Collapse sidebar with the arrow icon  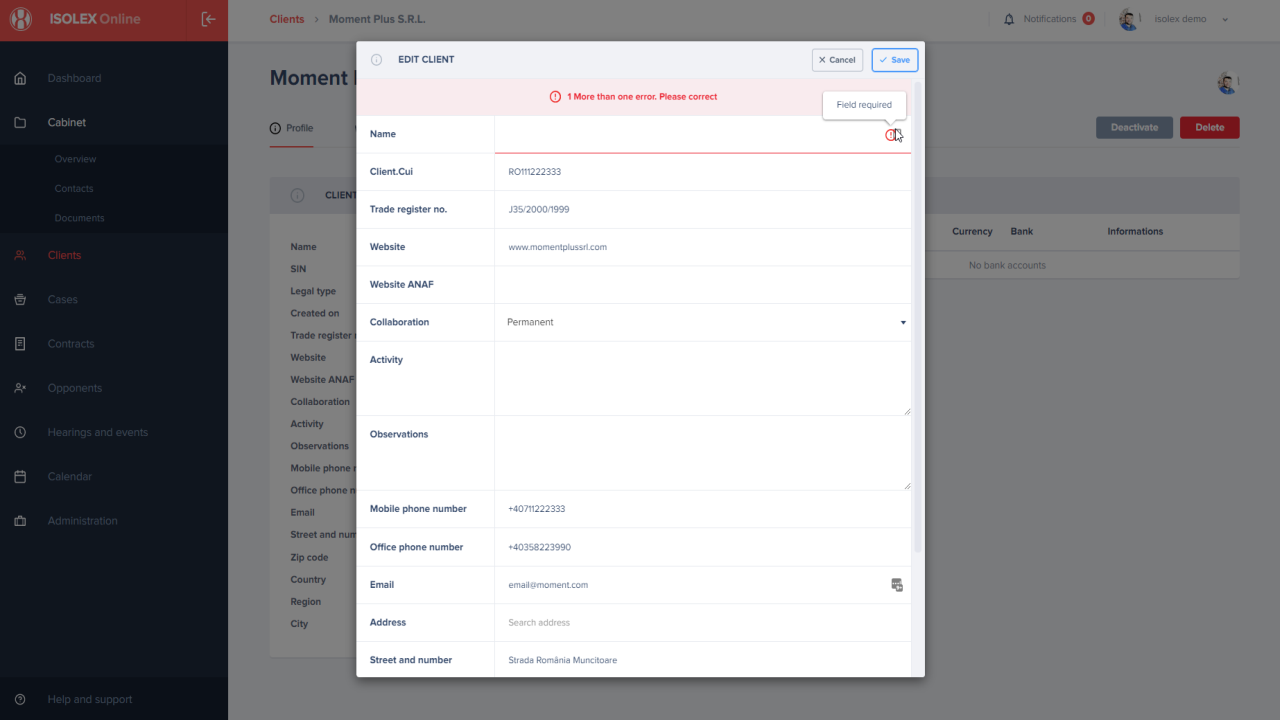208,19
